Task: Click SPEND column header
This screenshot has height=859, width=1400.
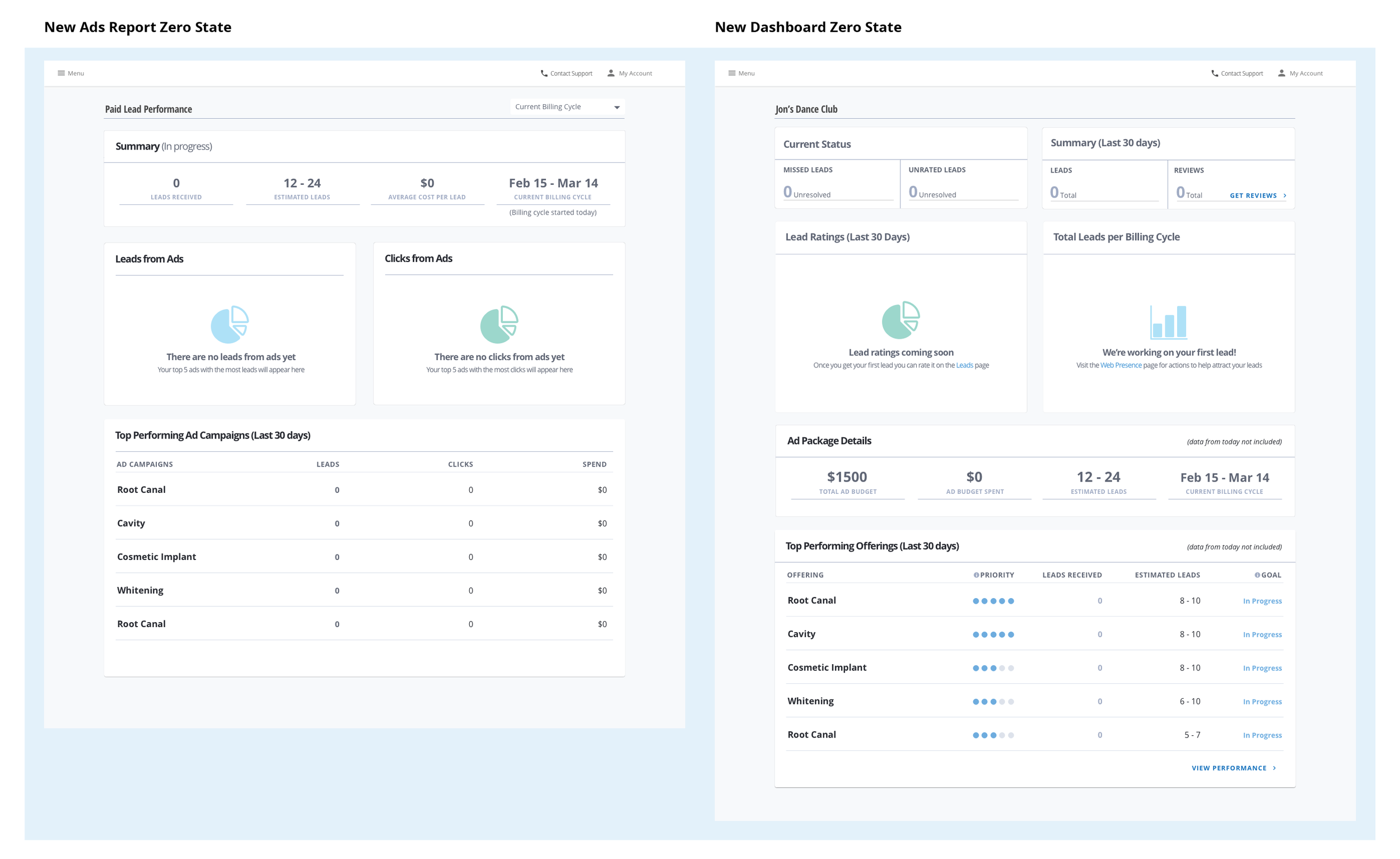Action: click(x=594, y=464)
